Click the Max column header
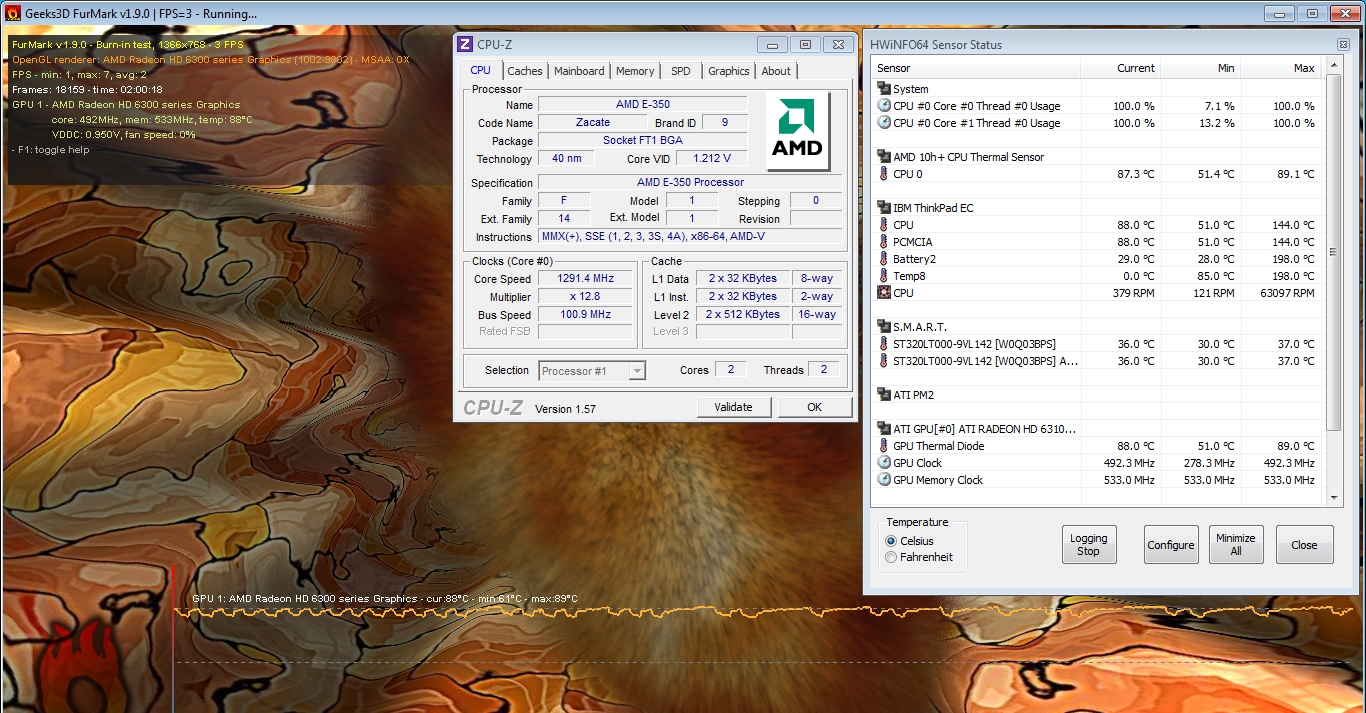 (x=1280, y=68)
